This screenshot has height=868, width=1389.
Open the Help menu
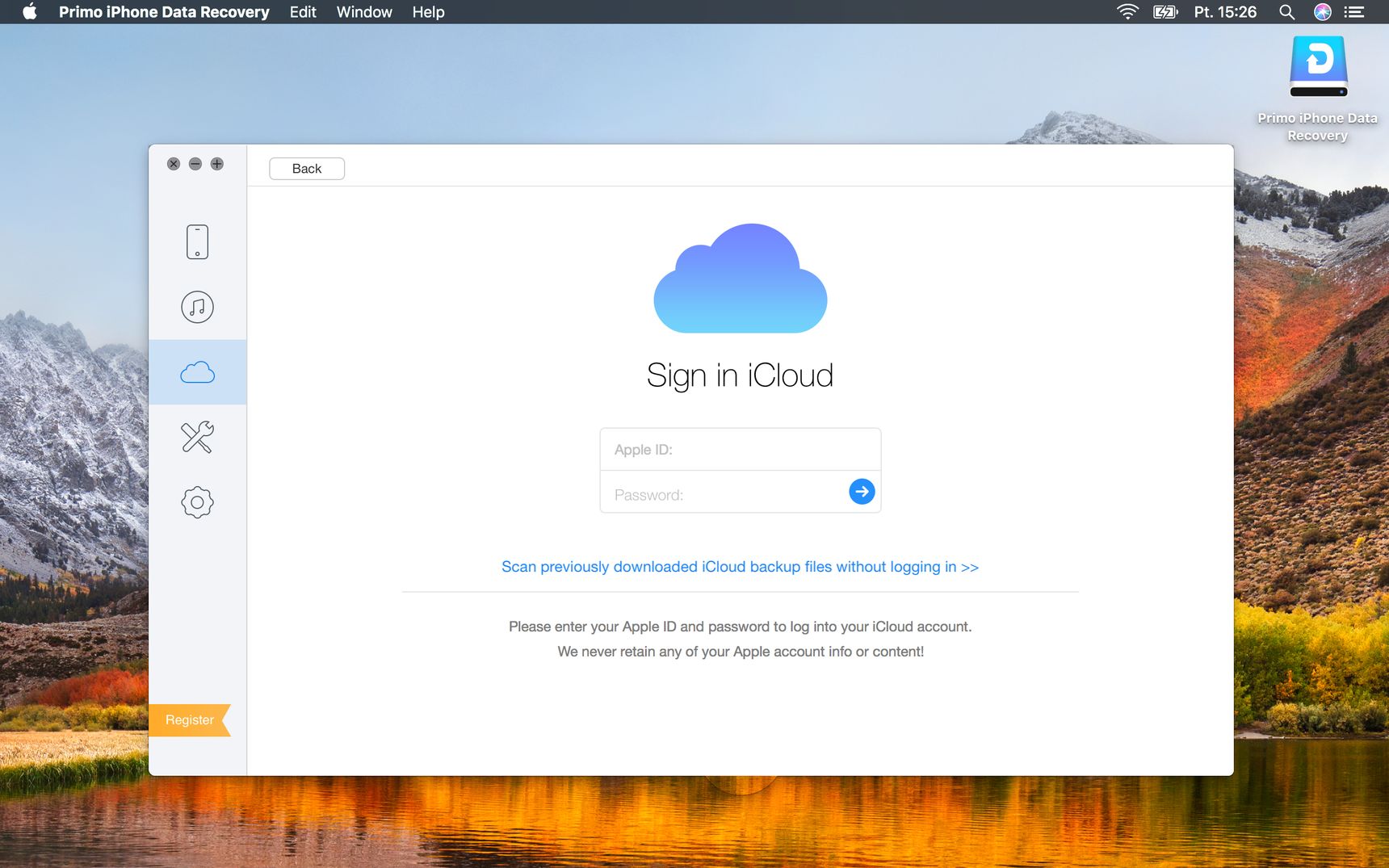[428, 11]
